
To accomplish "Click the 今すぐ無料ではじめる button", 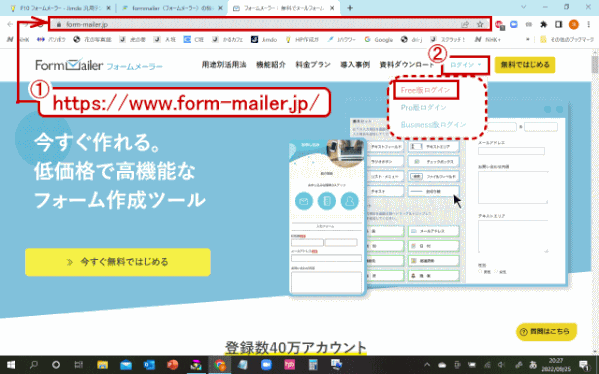I will click(118, 262).
